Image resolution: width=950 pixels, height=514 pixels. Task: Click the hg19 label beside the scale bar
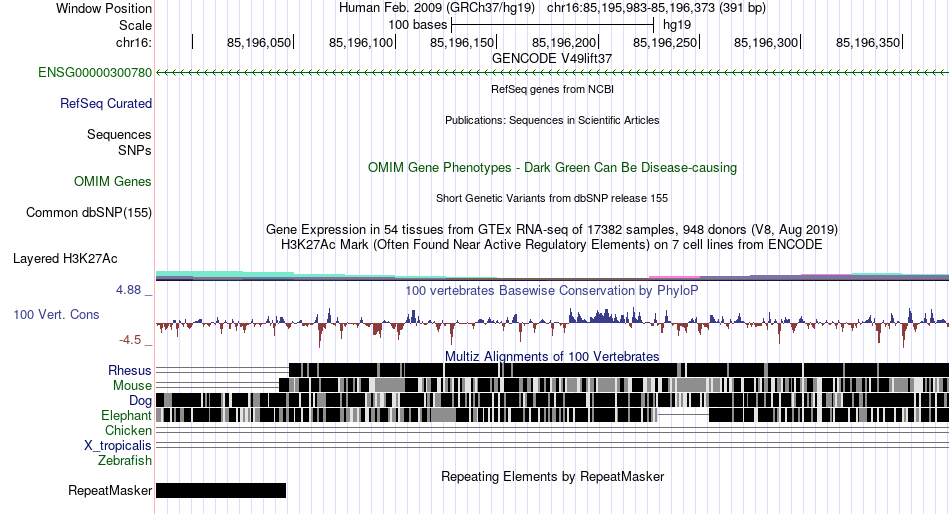tap(677, 25)
